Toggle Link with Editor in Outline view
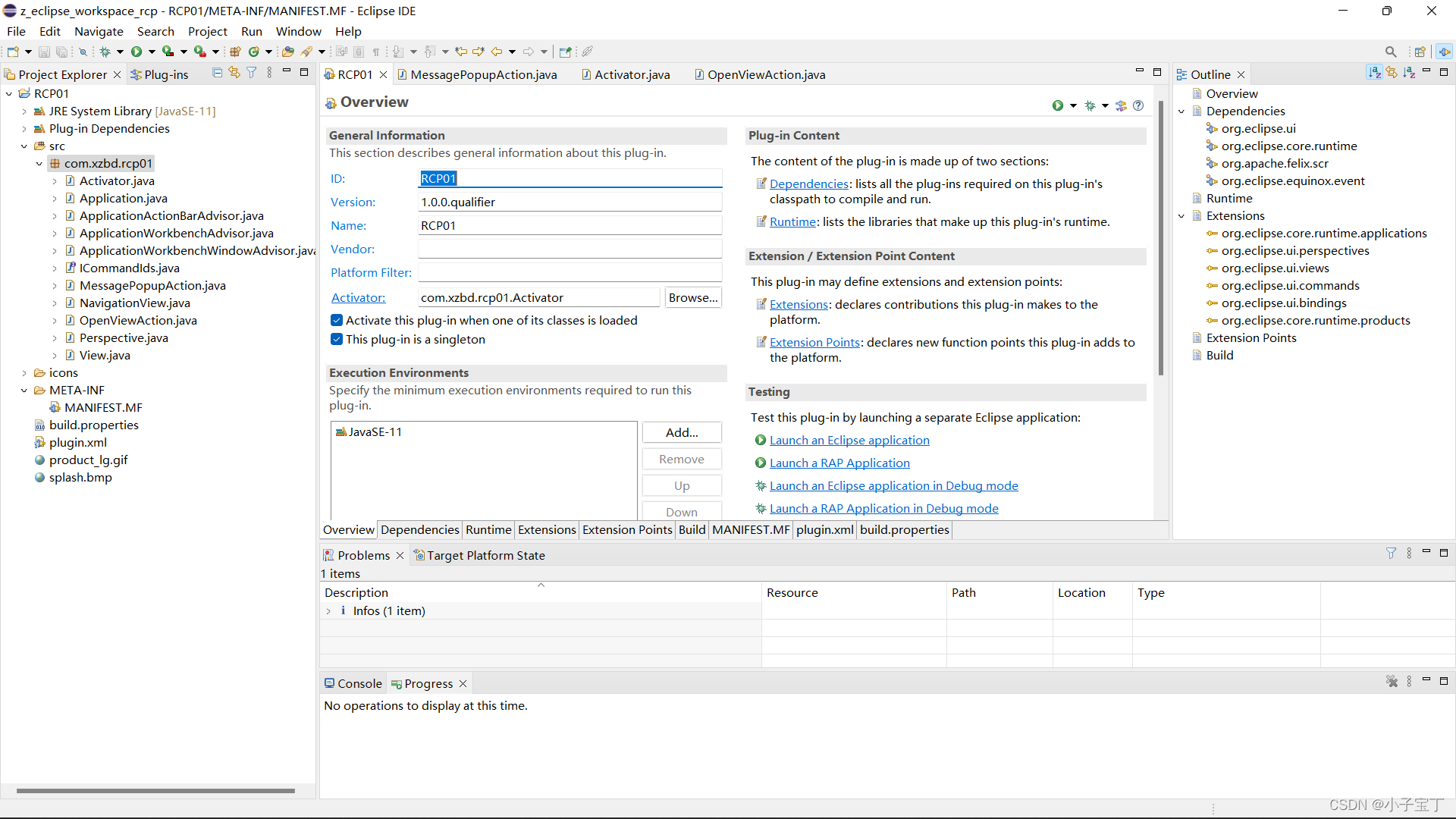Screen dimensions: 1456x819 [x=1392, y=73]
